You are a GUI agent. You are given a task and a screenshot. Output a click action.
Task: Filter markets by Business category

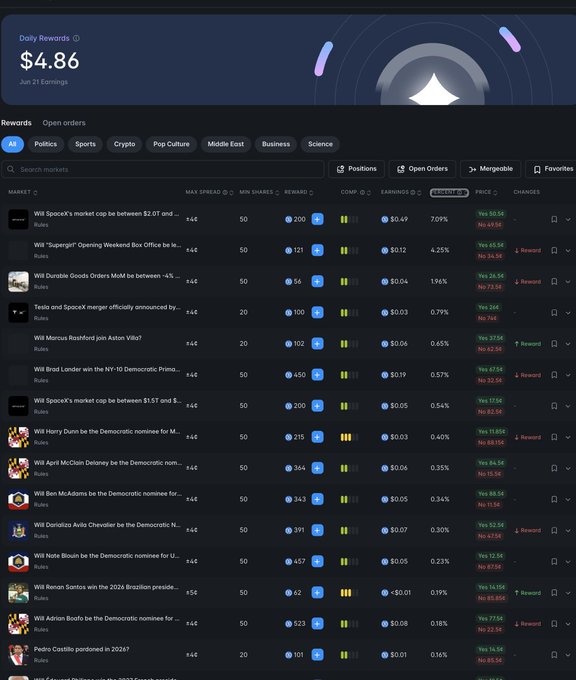[x=276, y=144]
